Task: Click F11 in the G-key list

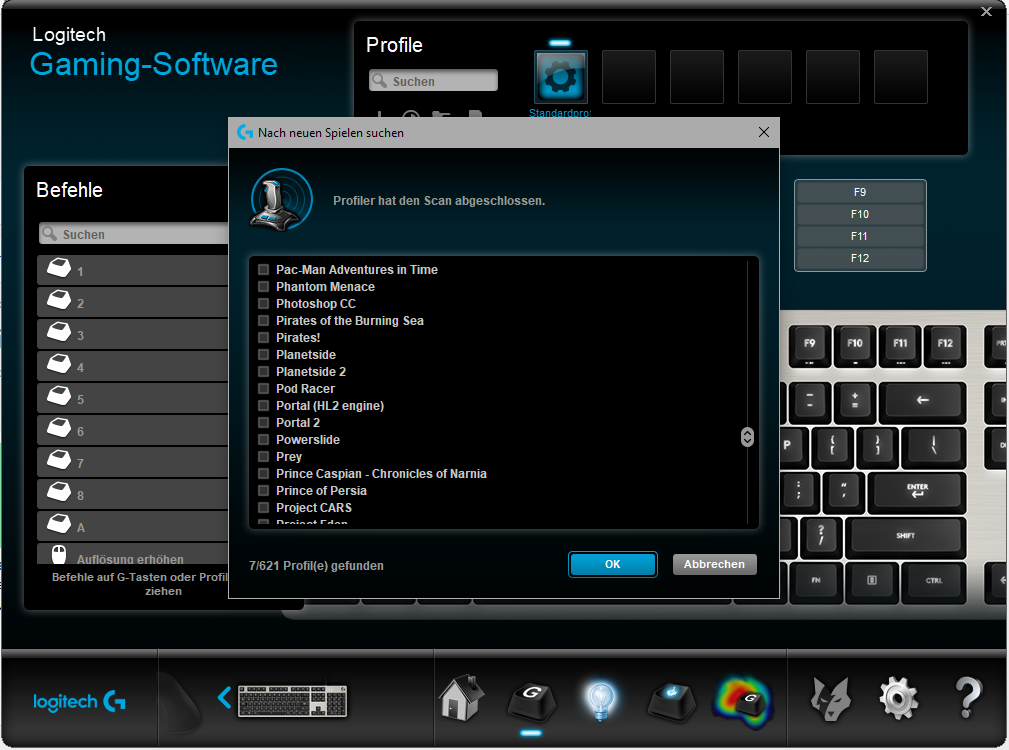Action: tap(860, 236)
